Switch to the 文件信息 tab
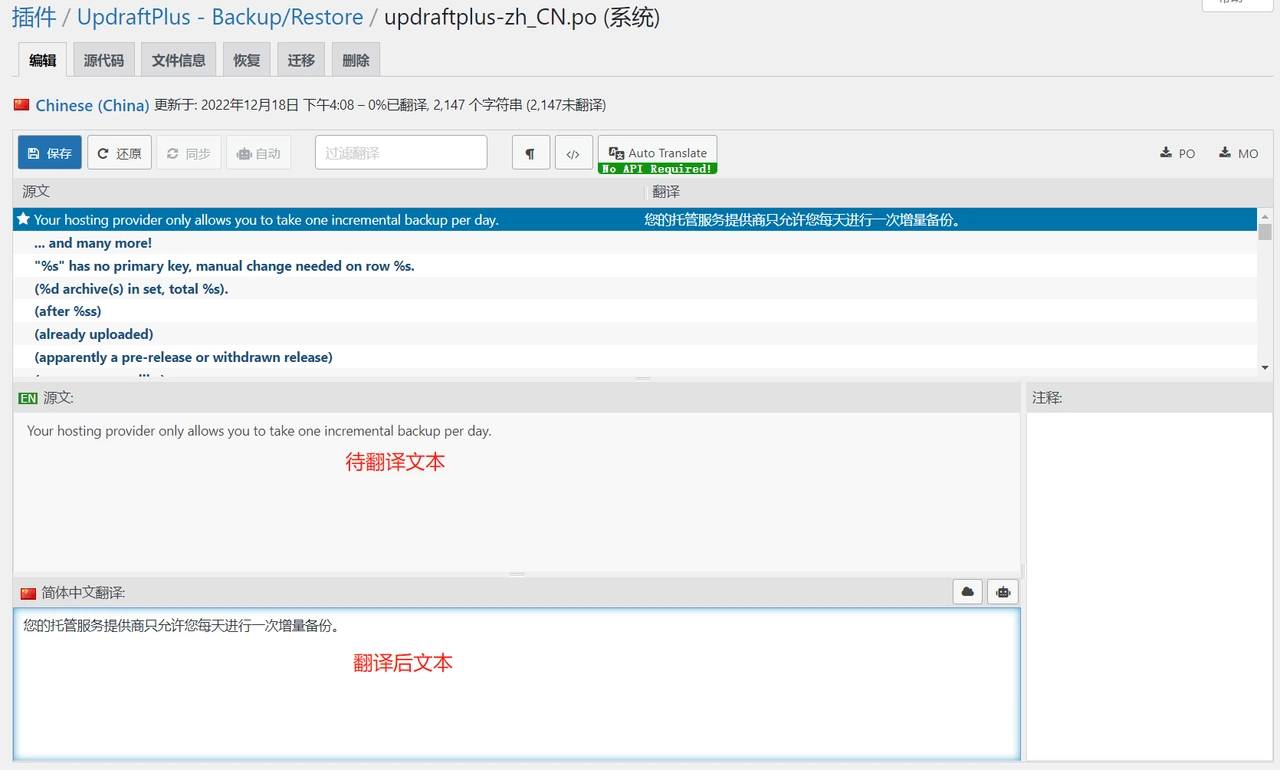Image resolution: width=1280 pixels, height=770 pixels. (178, 60)
